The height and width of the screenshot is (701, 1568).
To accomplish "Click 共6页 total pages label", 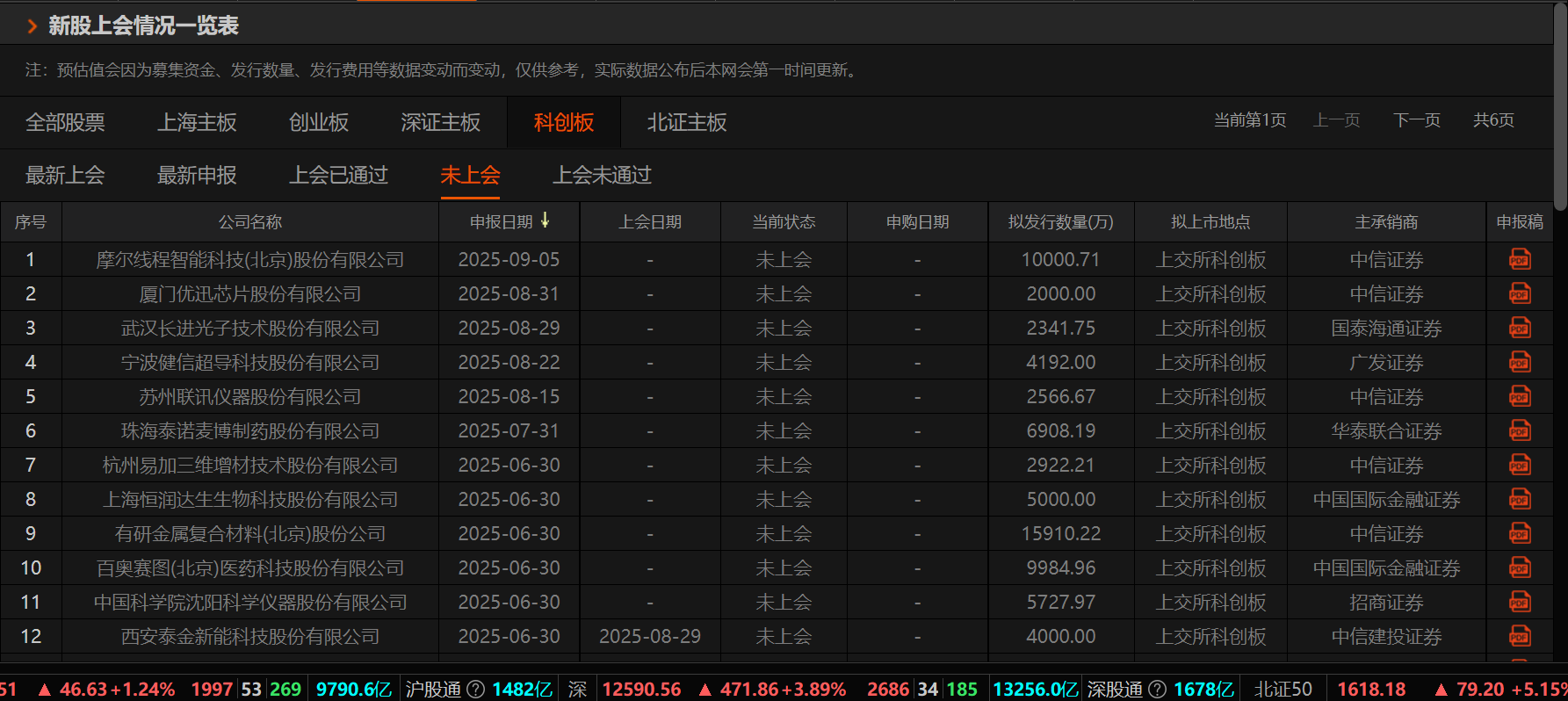I will (1493, 120).
